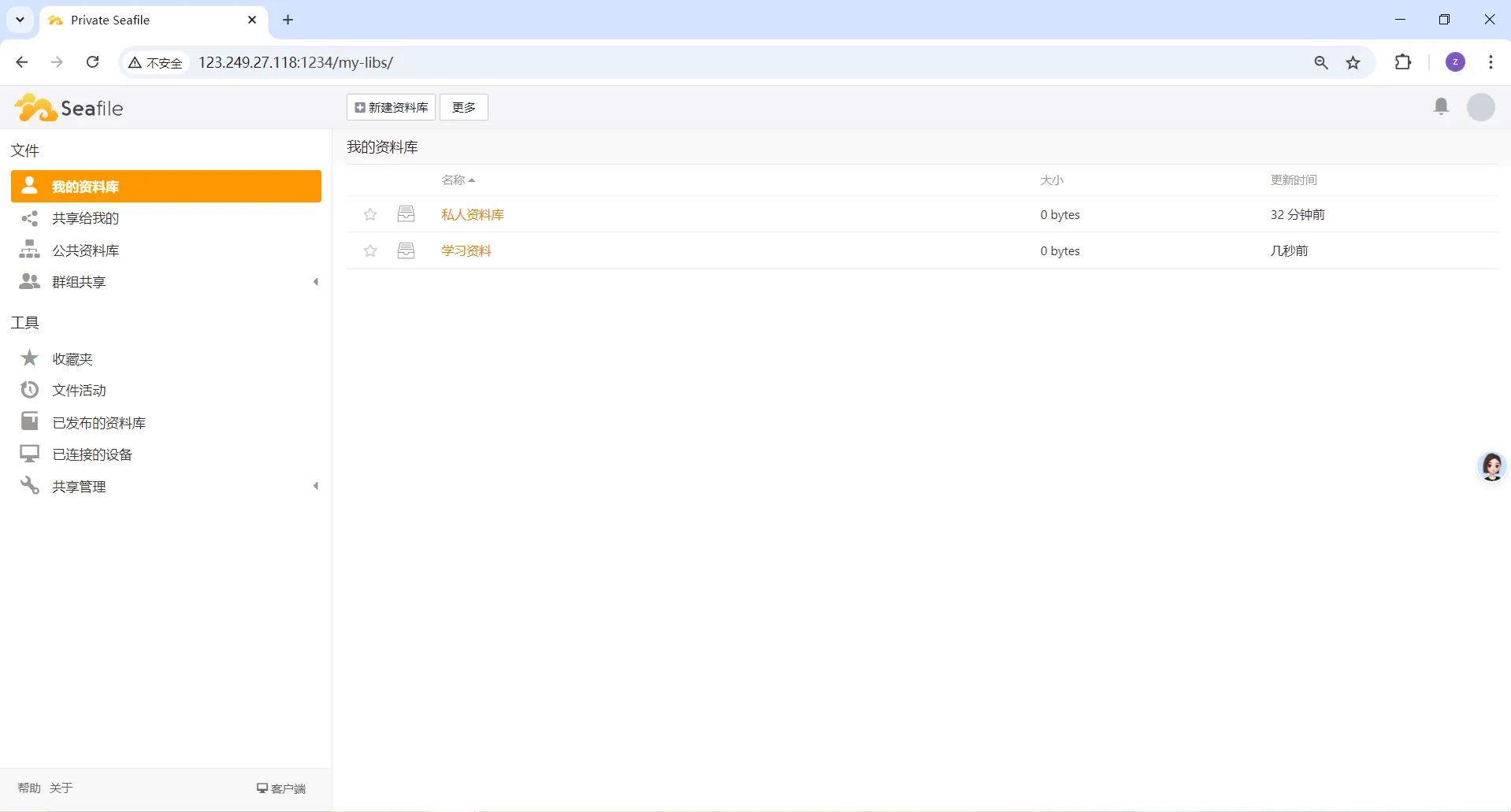1511x812 pixels.
Task: Open 群组共享 section
Action: [x=79, y=282]
